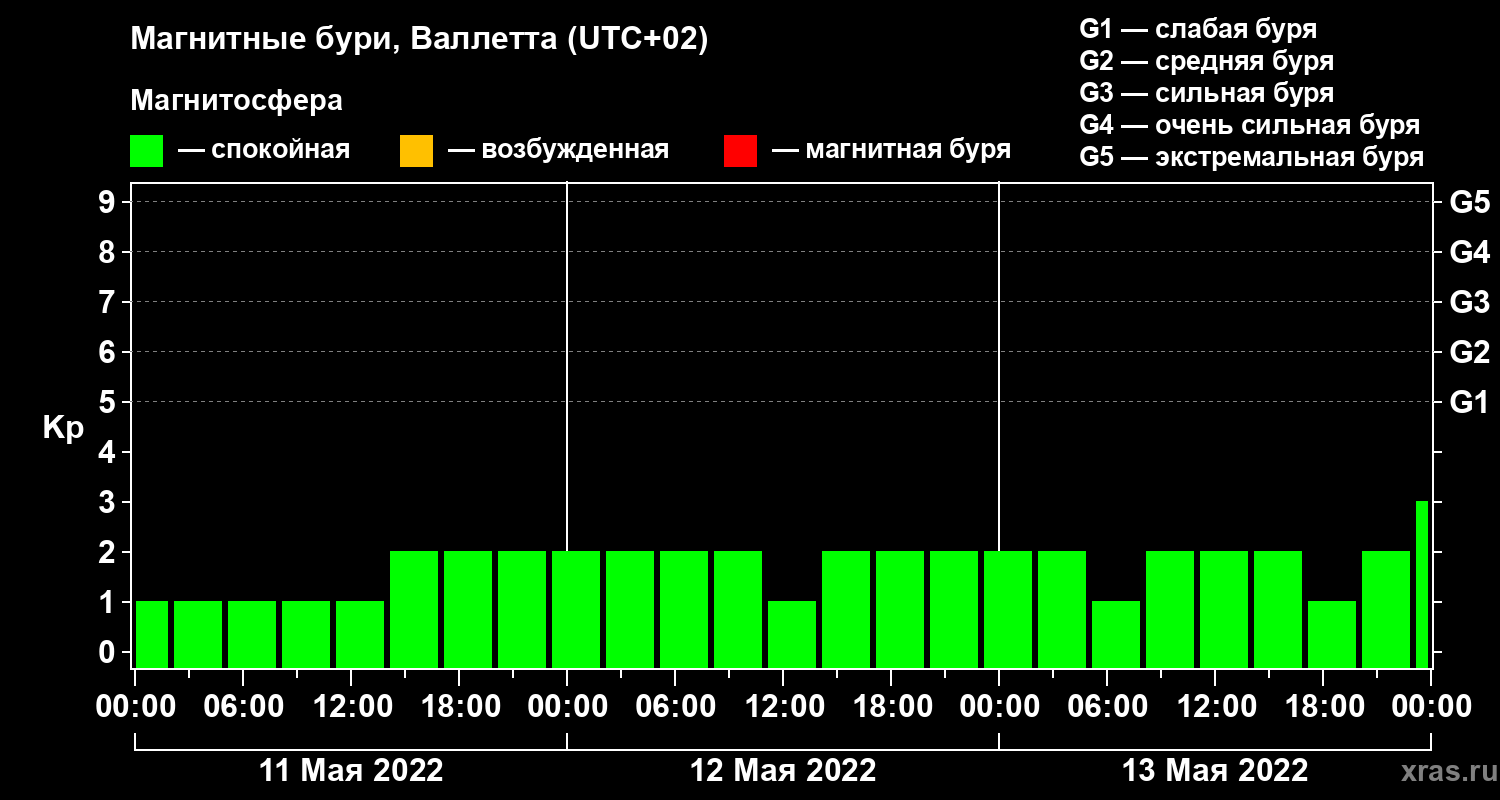
Task: Click the bar above the 18:00 tick on 12 May
Action: 900,609
